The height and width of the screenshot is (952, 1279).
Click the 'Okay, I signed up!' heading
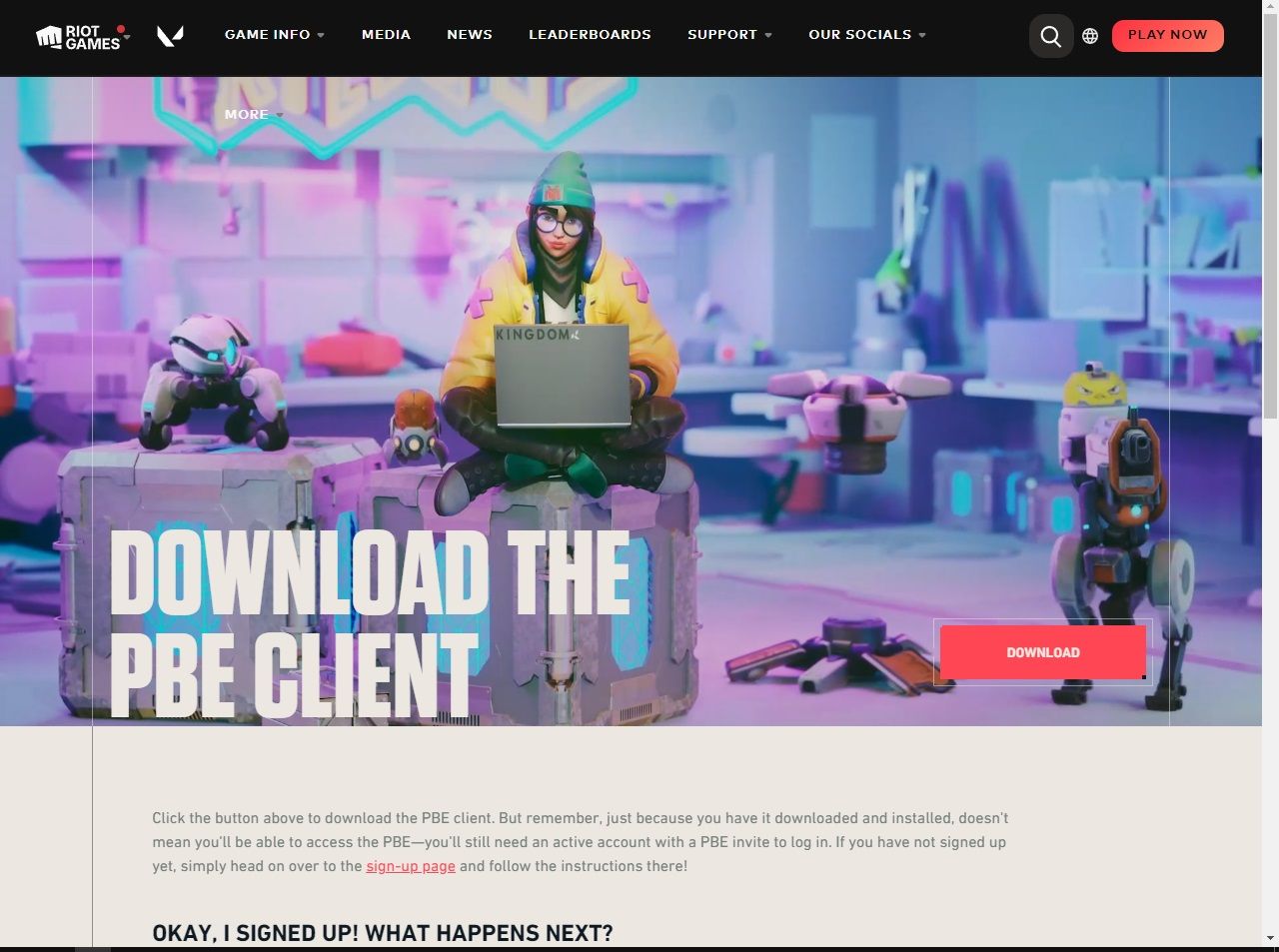click(383, 933)
